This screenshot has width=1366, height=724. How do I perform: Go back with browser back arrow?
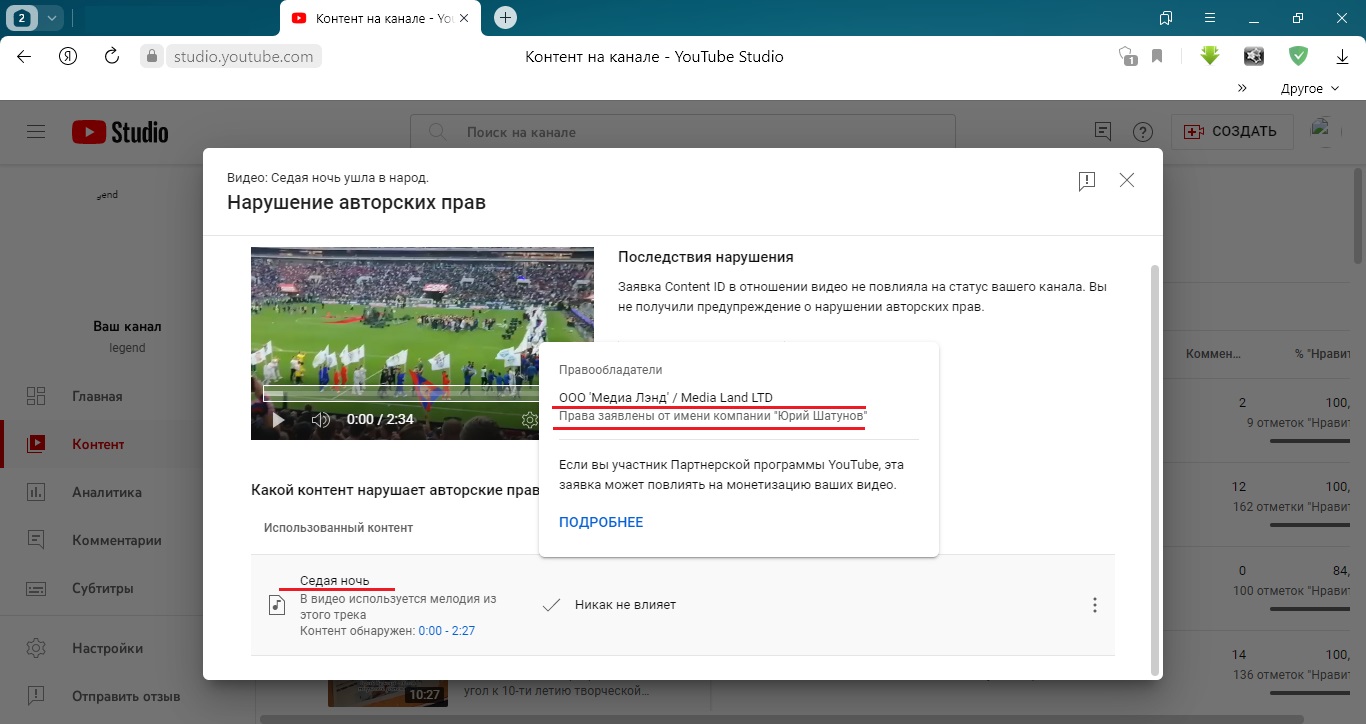coord(24,56)
